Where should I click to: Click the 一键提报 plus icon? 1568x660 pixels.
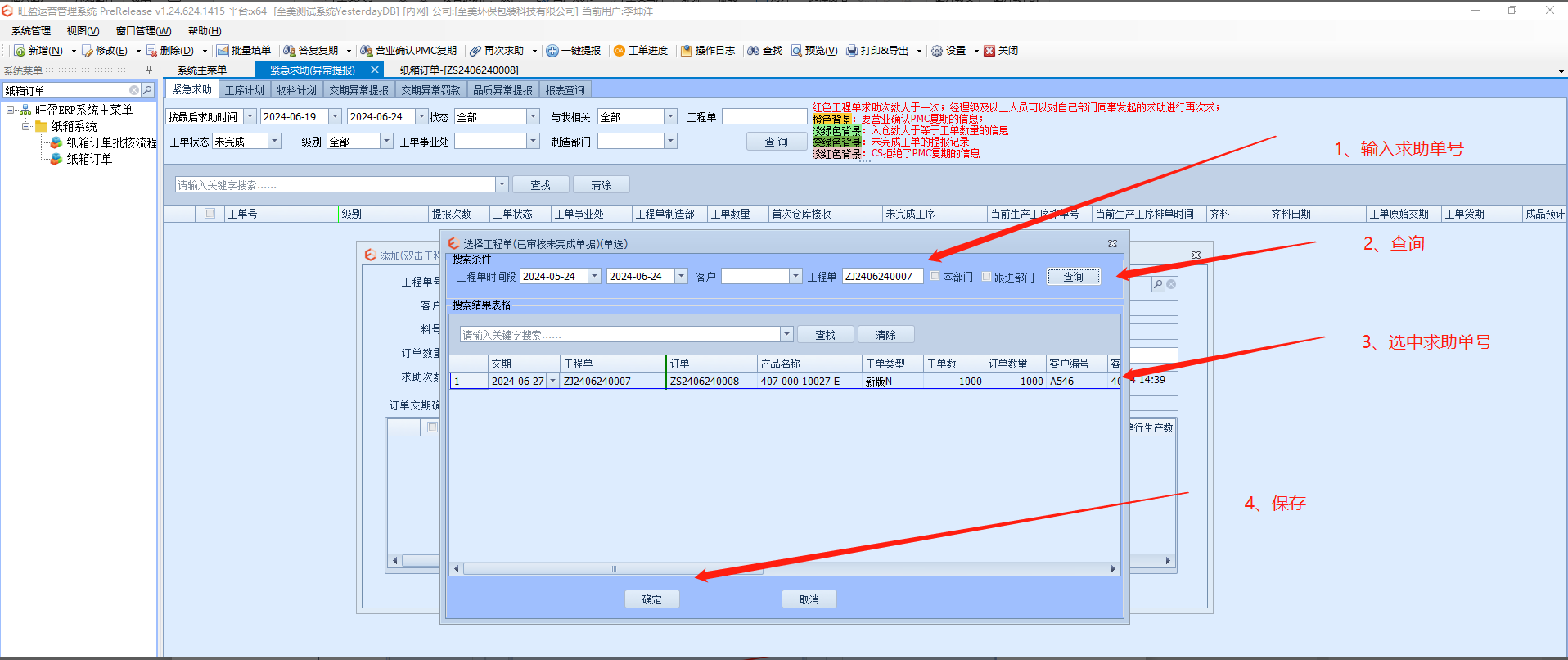pos(552,51)
